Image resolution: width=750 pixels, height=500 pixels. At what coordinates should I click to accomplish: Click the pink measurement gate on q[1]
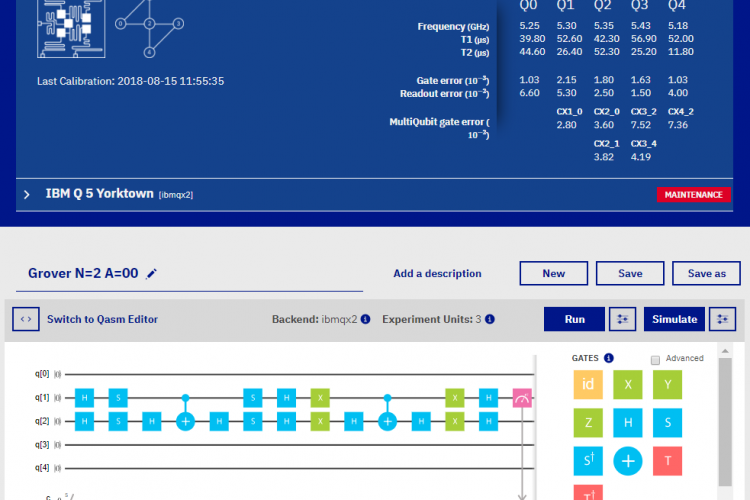(522, 398)
